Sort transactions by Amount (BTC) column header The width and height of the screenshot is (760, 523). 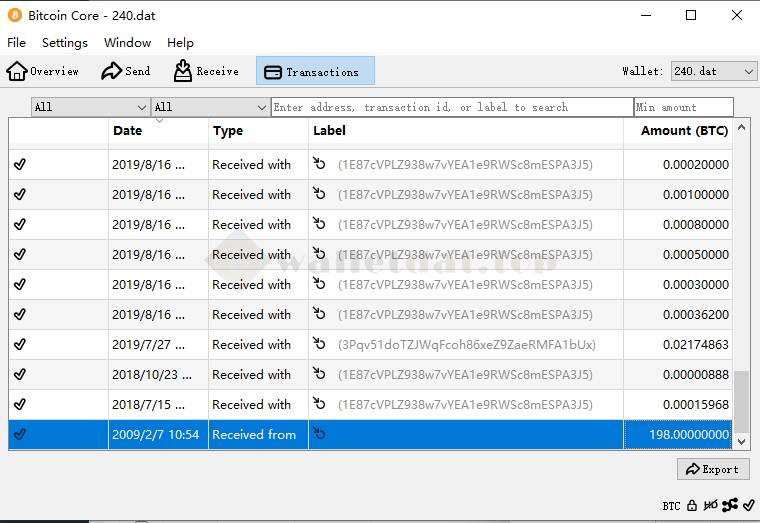tap(684, 131)
